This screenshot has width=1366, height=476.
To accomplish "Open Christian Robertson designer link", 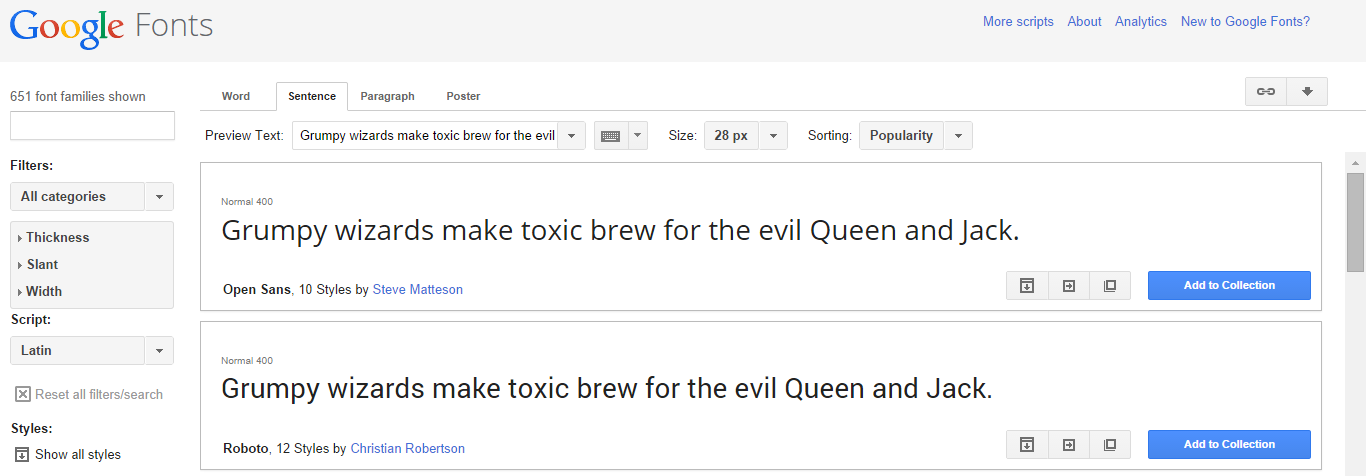I will tap(408, 448).
